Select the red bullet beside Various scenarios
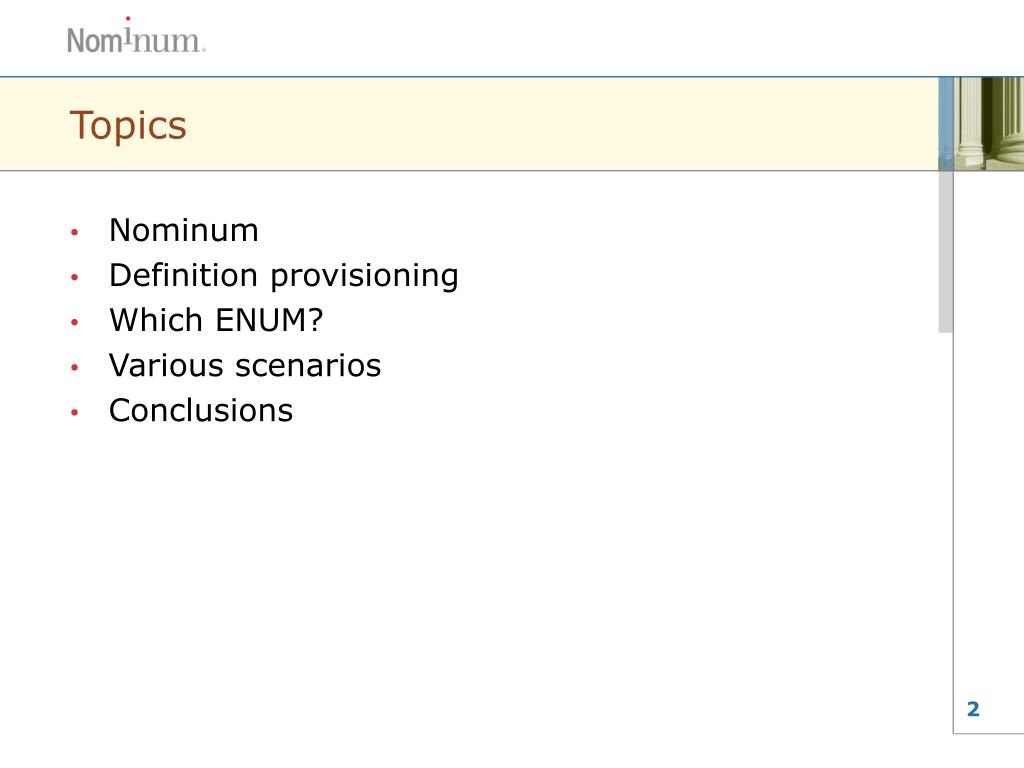Screen dimensions: 1024x768 tap(74, 367)
